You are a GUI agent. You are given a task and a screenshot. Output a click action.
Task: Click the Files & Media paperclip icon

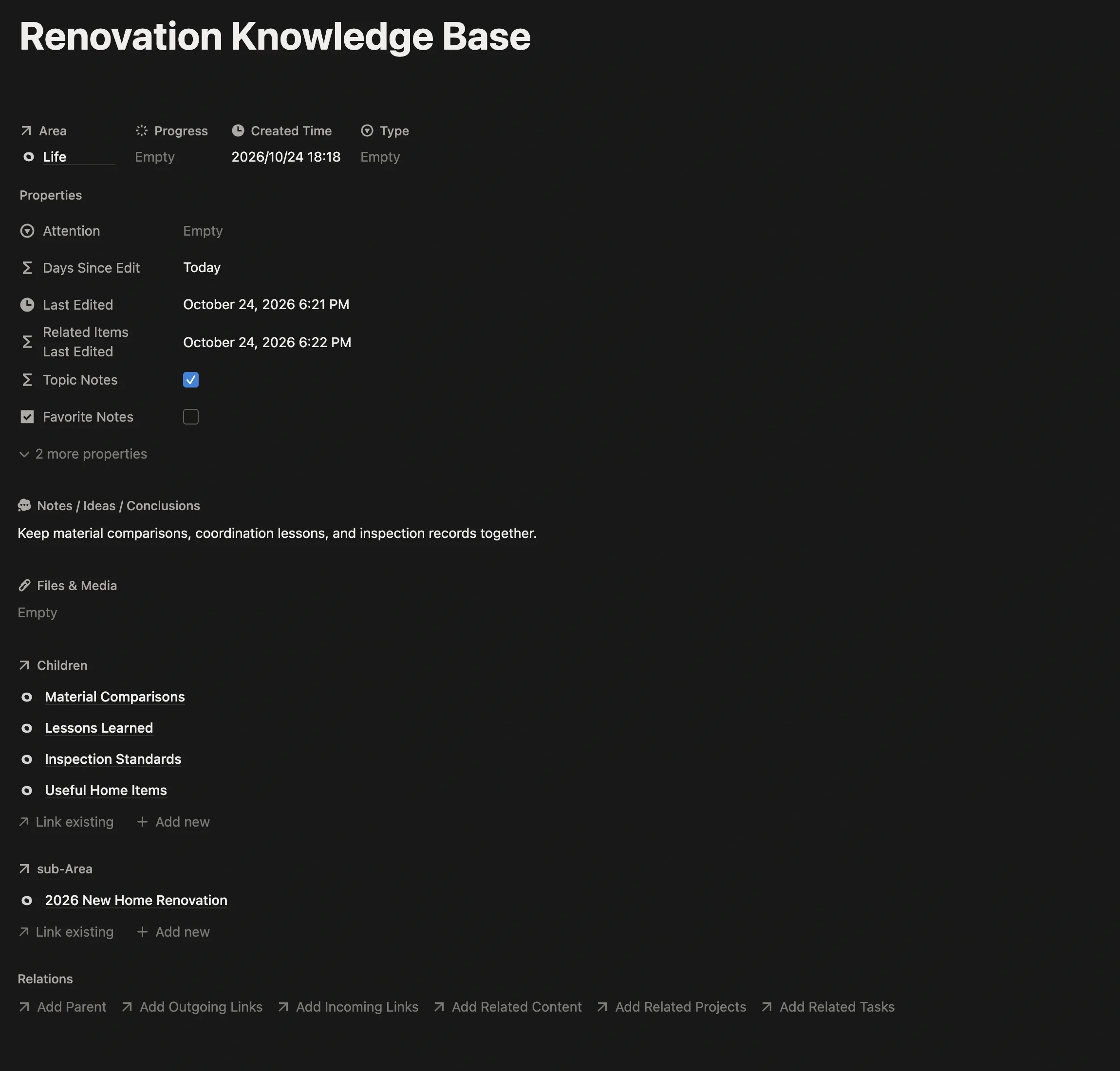24,586
